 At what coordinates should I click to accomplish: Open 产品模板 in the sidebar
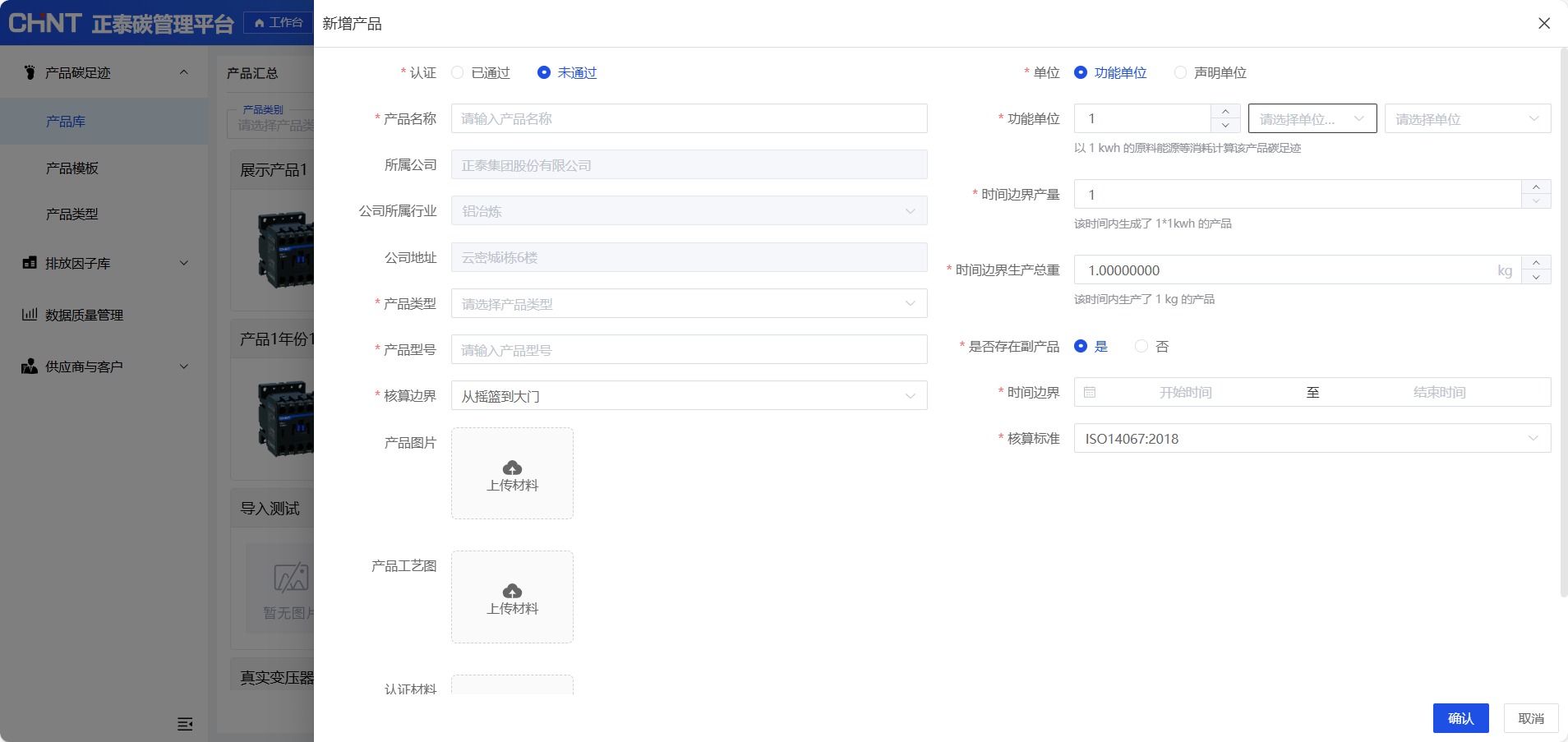click(x=104, y=168)
